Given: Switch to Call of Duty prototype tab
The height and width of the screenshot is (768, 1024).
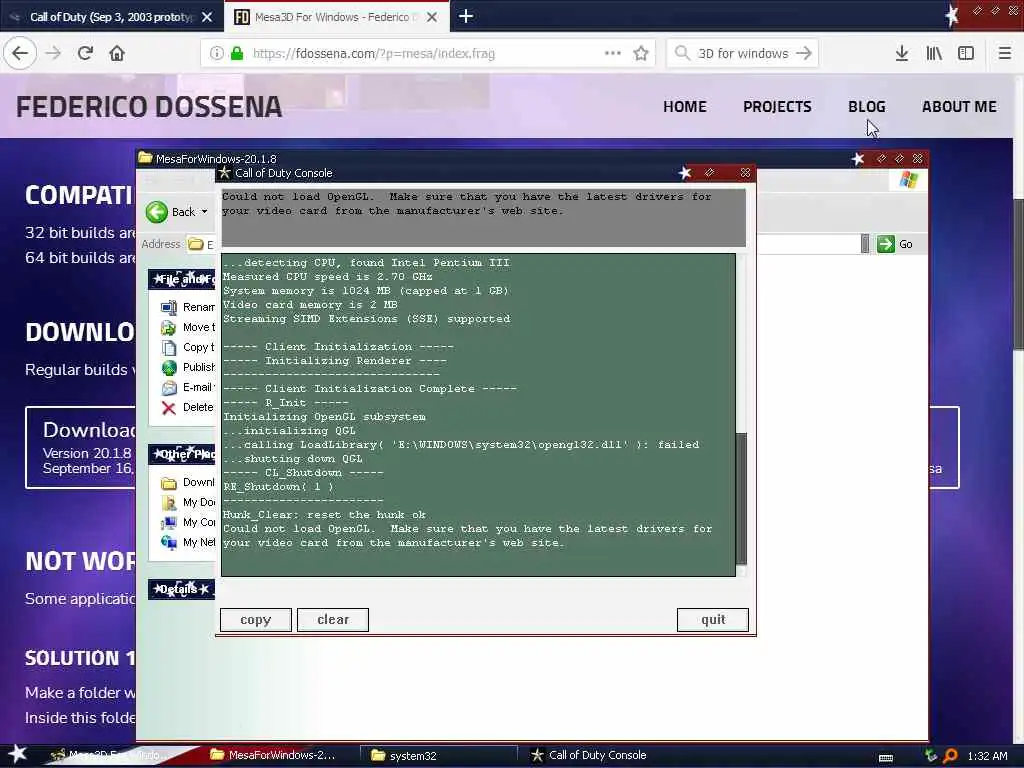Looking at the screenshot, I should click(111, 17).
